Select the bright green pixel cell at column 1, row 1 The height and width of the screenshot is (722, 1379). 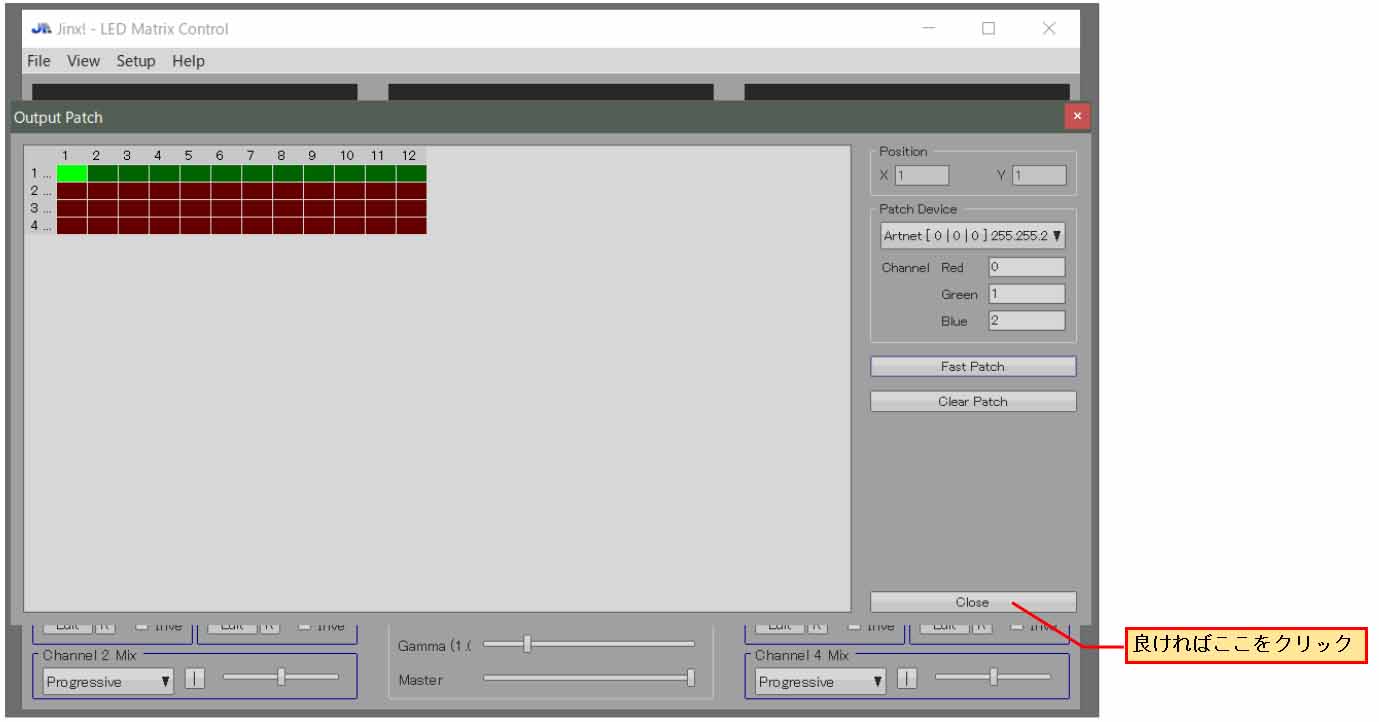click(x=72, y=174)
